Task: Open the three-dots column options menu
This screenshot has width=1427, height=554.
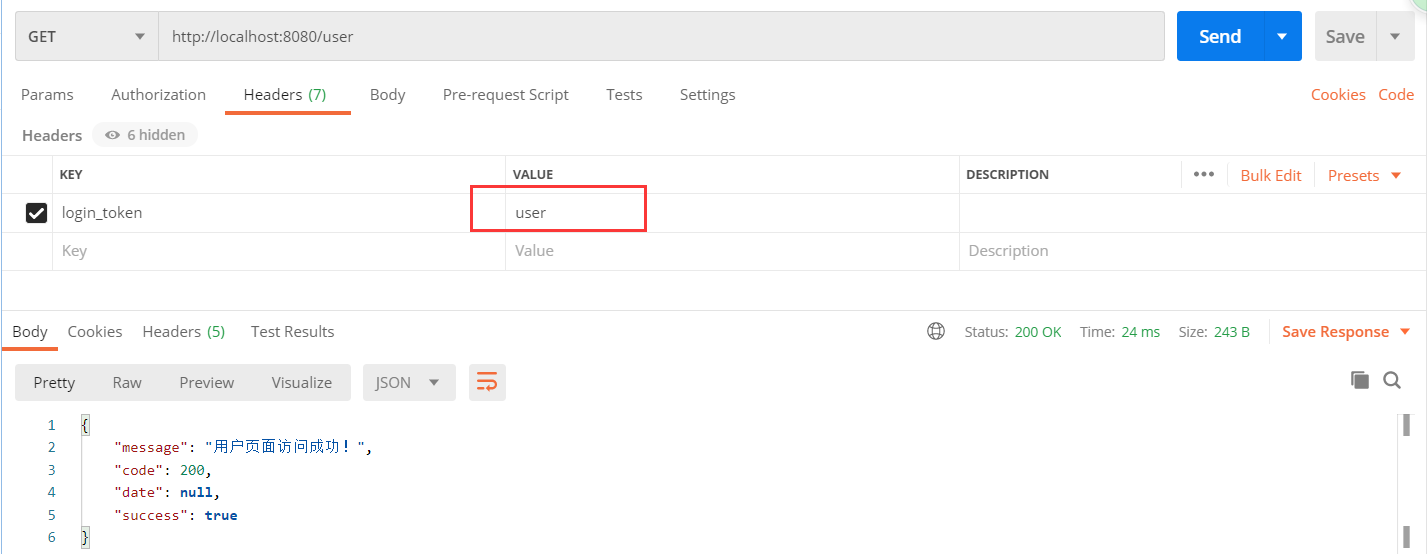Action: tap(1204, 174)
